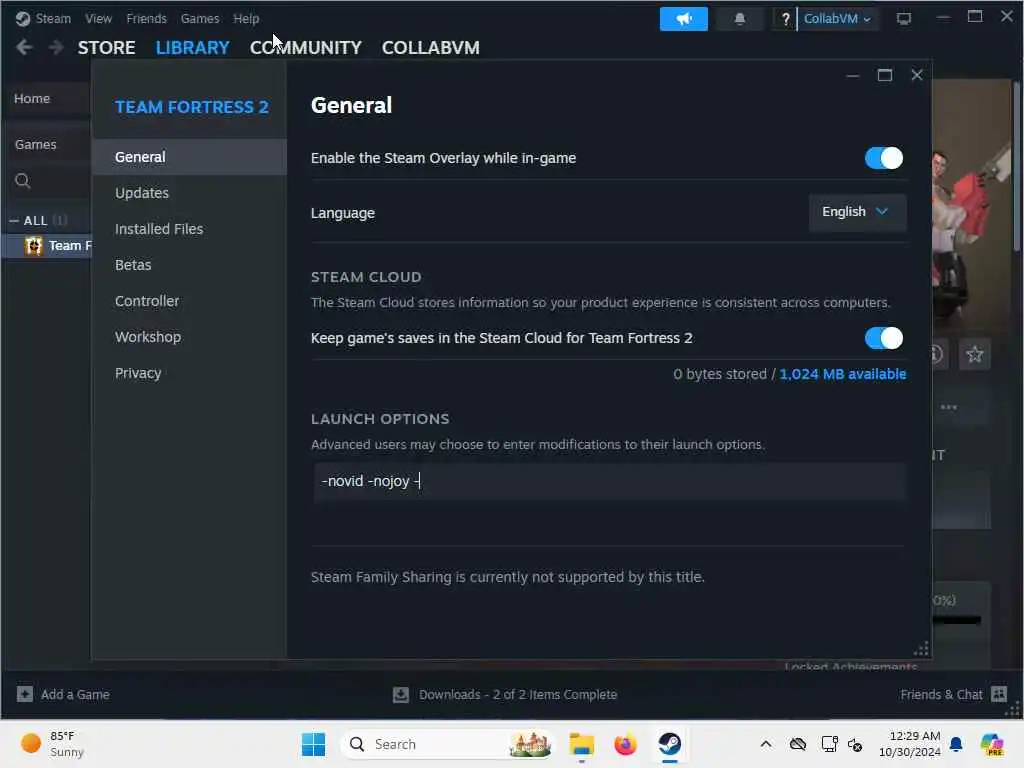Click Home in the library sidebar
Image resolution: width=1024 pixels, height=768 pixels.
pyautogui.click(x=32, y=99)
